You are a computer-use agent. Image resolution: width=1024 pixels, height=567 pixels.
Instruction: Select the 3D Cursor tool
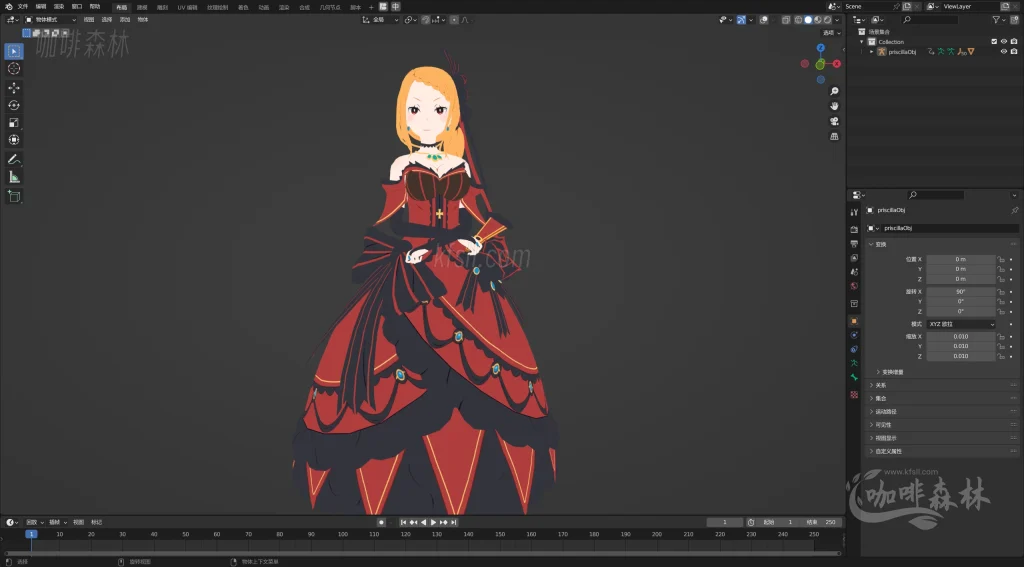[14, 69]
